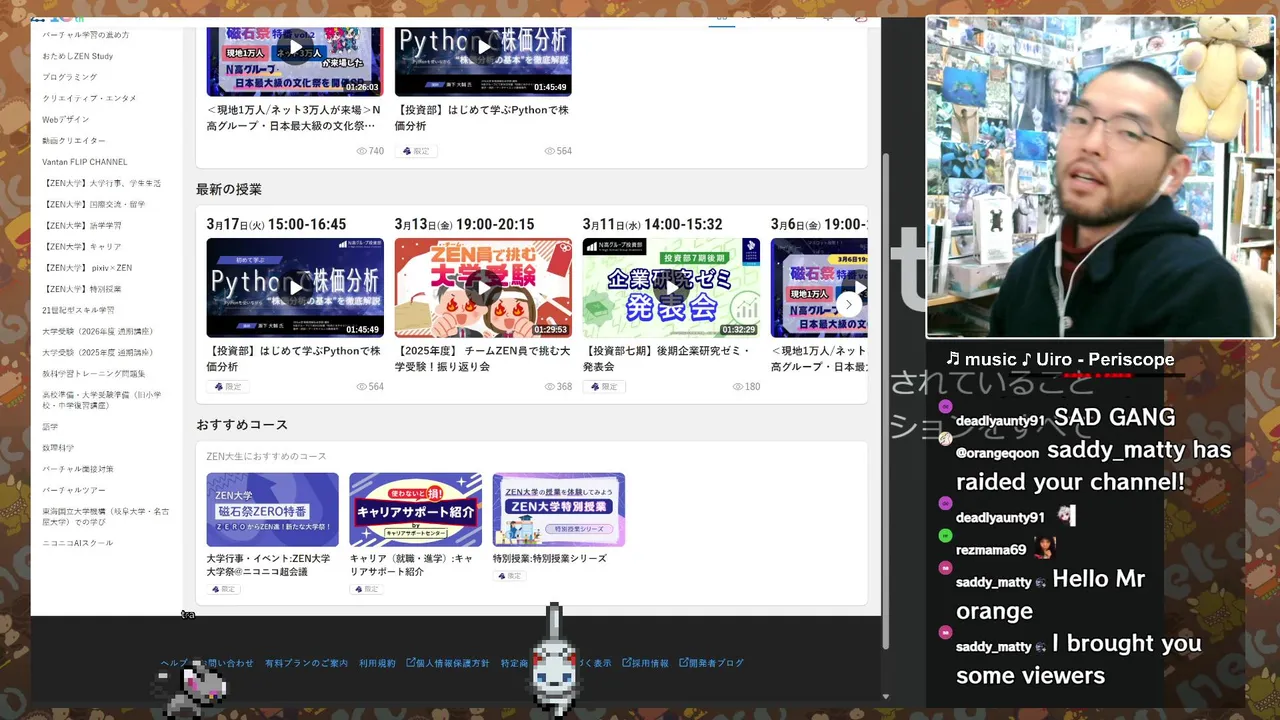Open 【ZEN大学】大学行事、学生生活 category
Viewport: 1280px width, 720px height.
[x=102, y=183]
